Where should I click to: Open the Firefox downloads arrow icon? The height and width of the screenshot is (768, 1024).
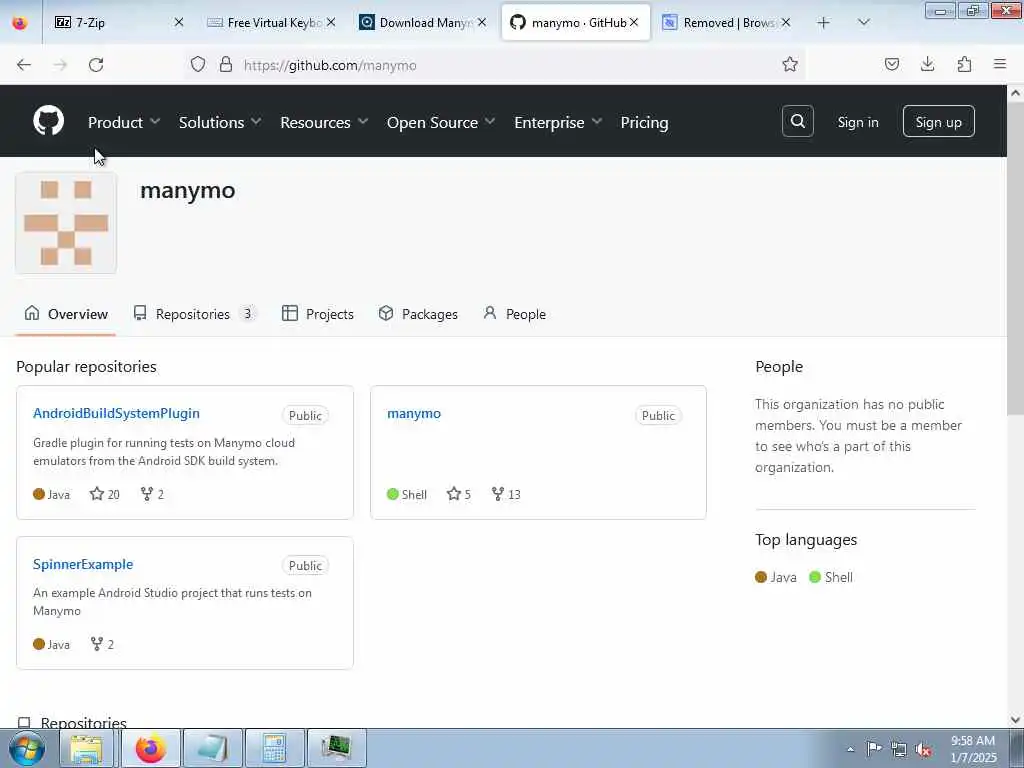point(927,64)
